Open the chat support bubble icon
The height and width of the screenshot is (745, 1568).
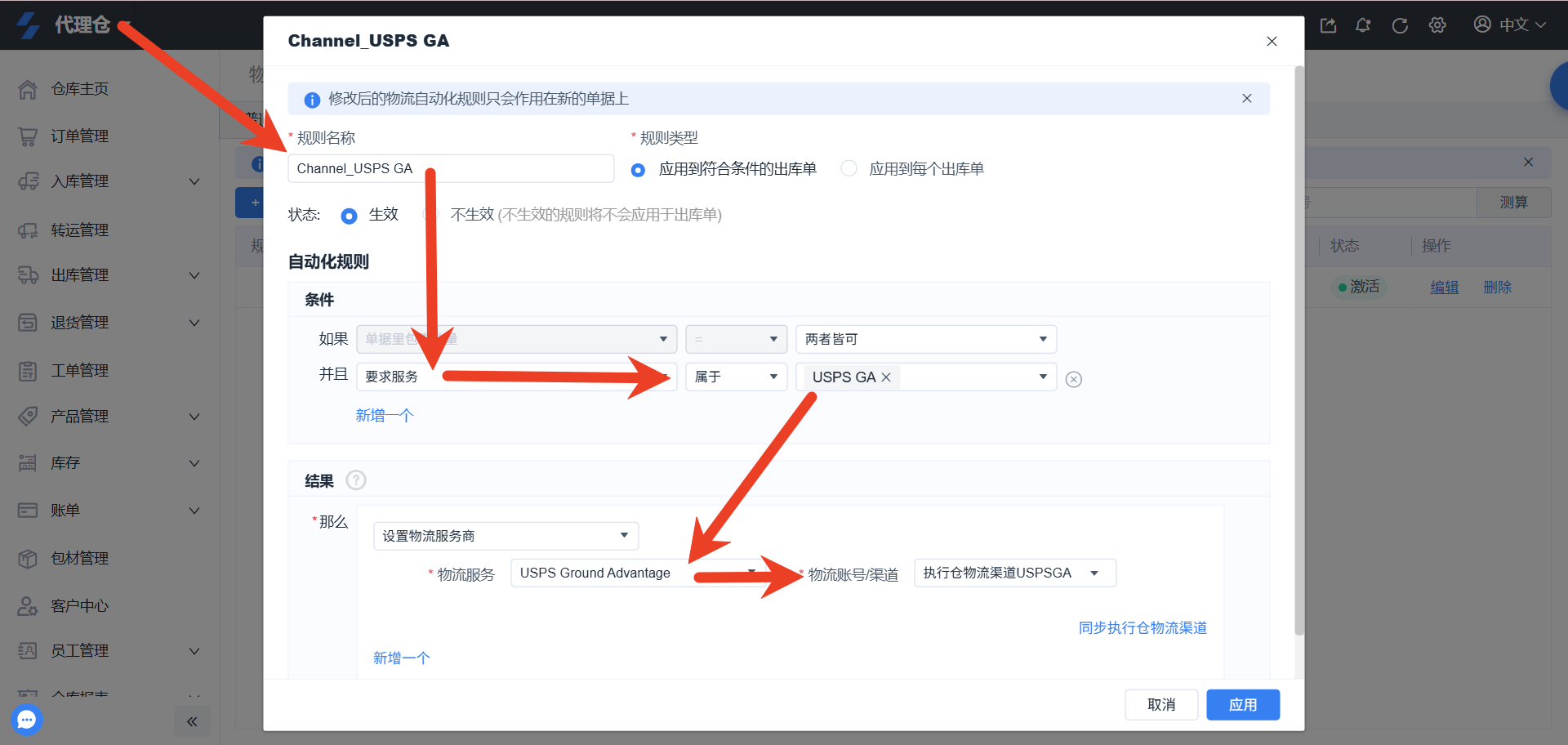pyautogui.click(x=27, y=720)
